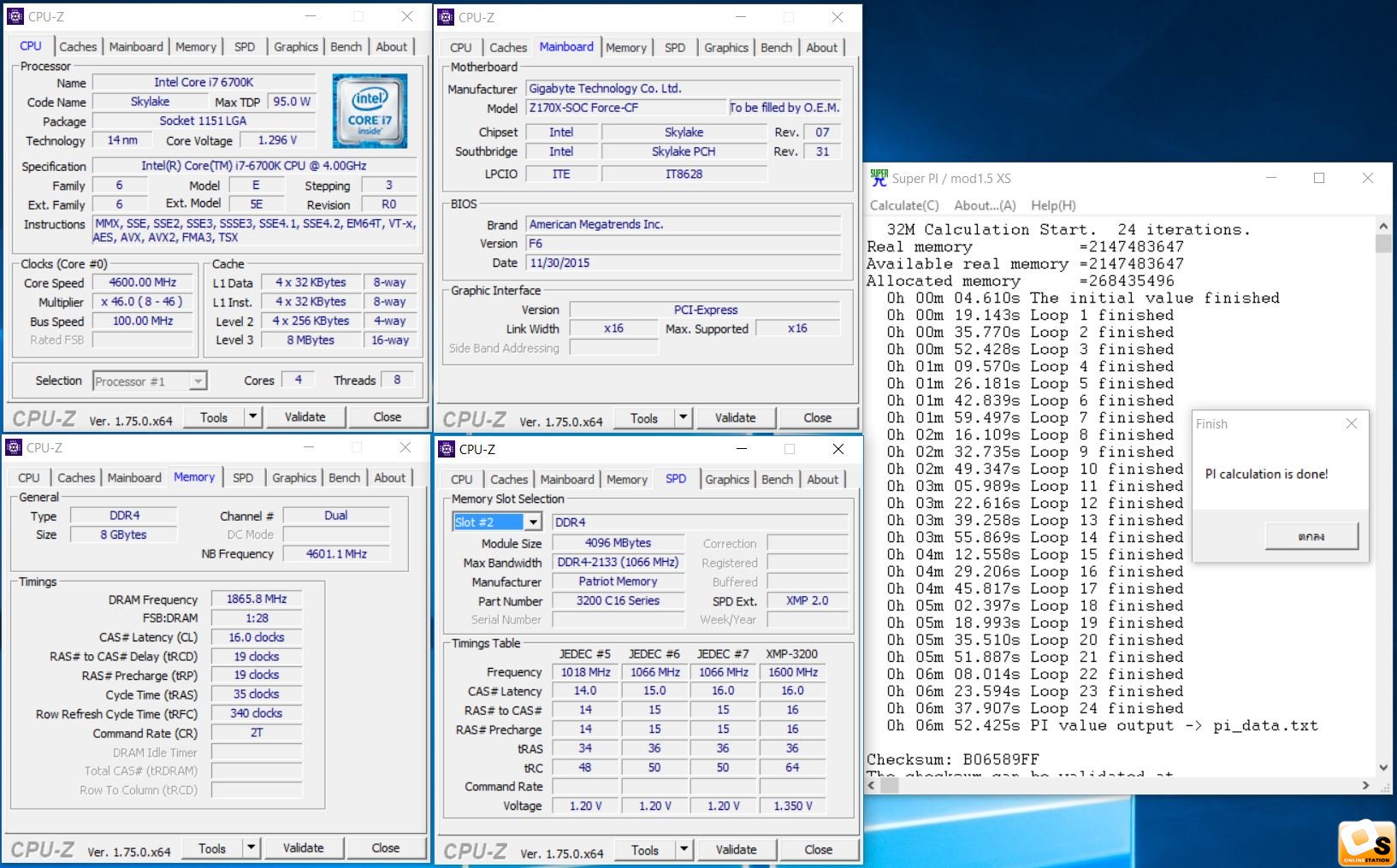This screenshot has height=868, width=1397.
Task: Click the Super PI horizontal scrollbar right arrow
Action: tap(1366, 784)
